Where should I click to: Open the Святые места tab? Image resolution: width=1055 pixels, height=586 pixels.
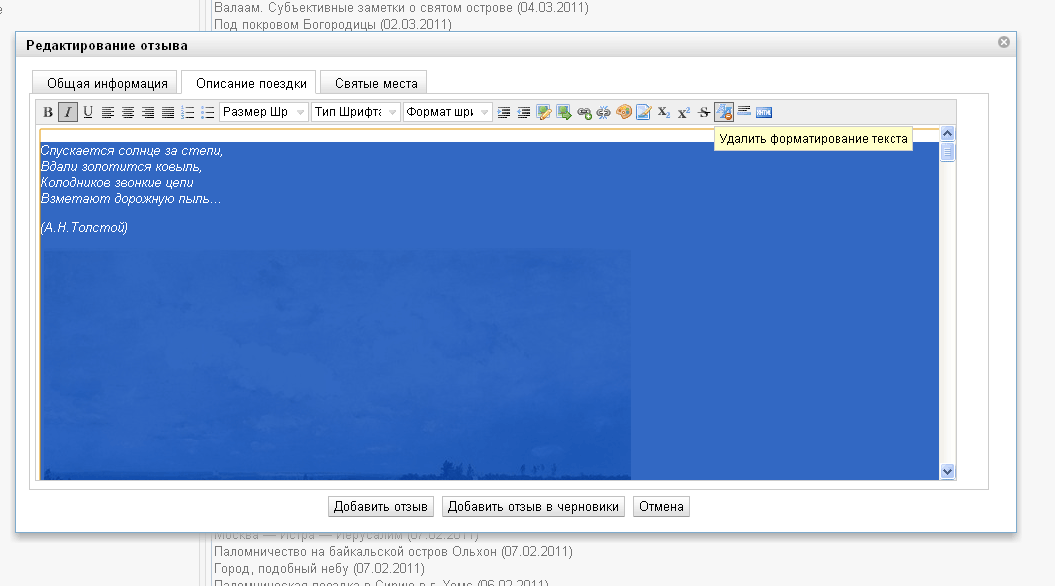(x=374, y=83)
